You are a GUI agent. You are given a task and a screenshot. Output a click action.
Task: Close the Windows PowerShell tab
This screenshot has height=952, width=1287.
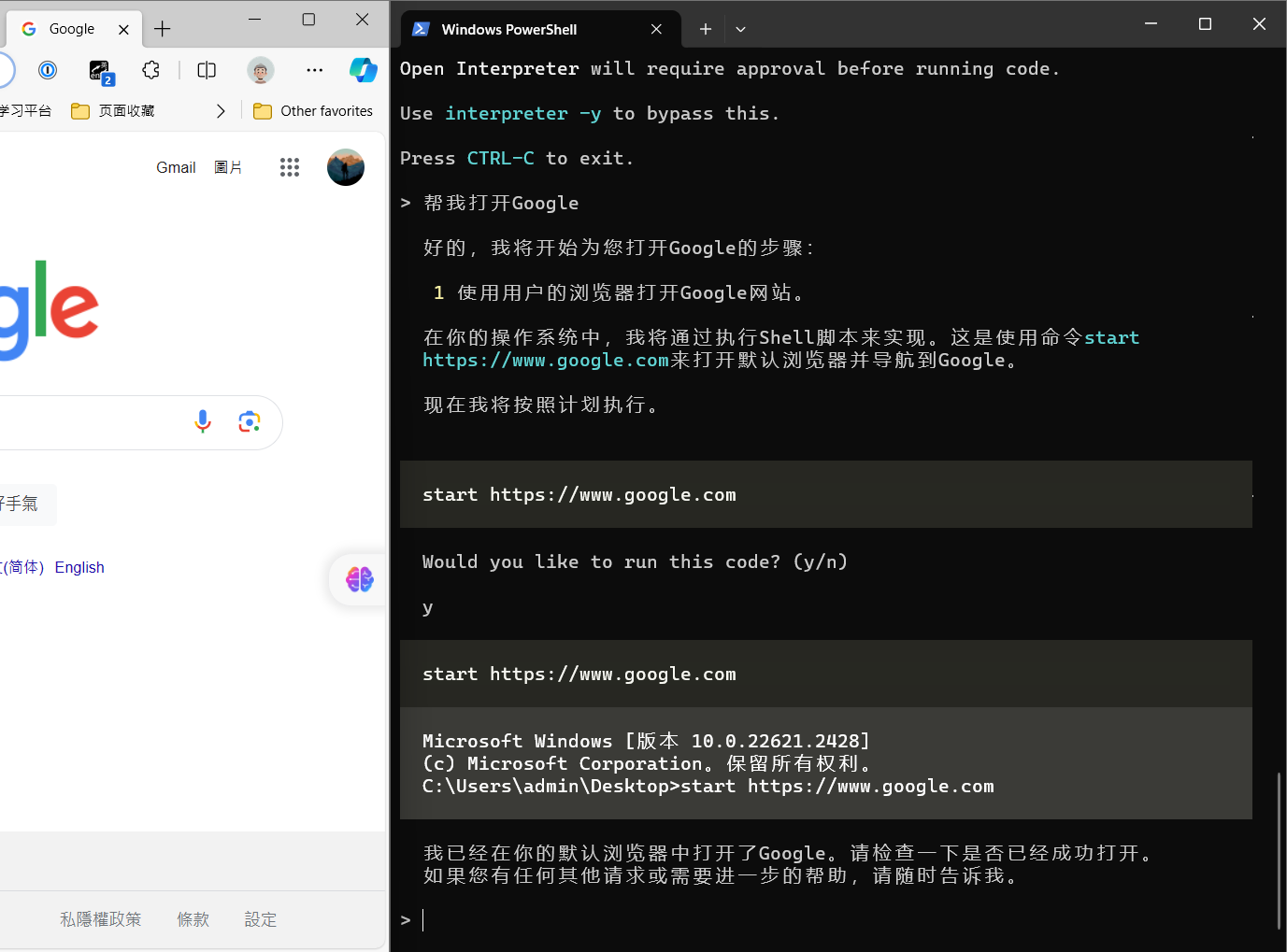[657, 29]
